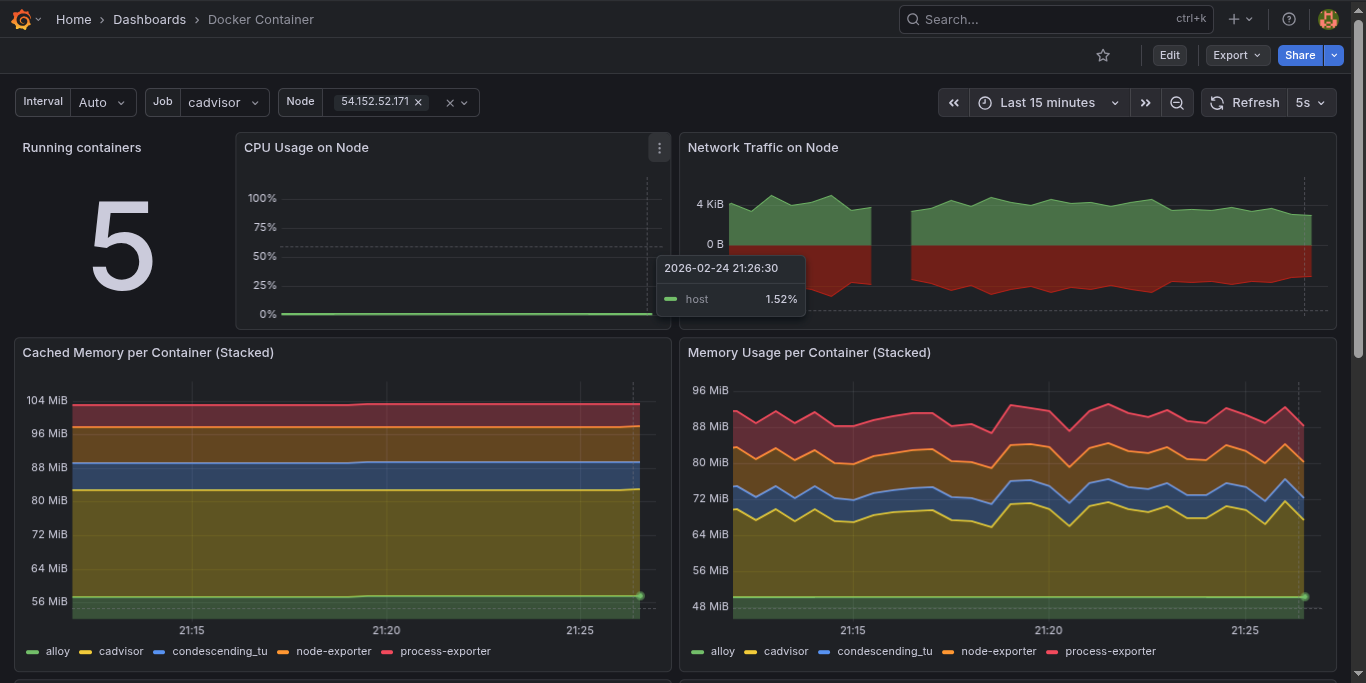Screen dimensions: 1366x683
Task: Zoom out the time range
Action: point(1177,102)
